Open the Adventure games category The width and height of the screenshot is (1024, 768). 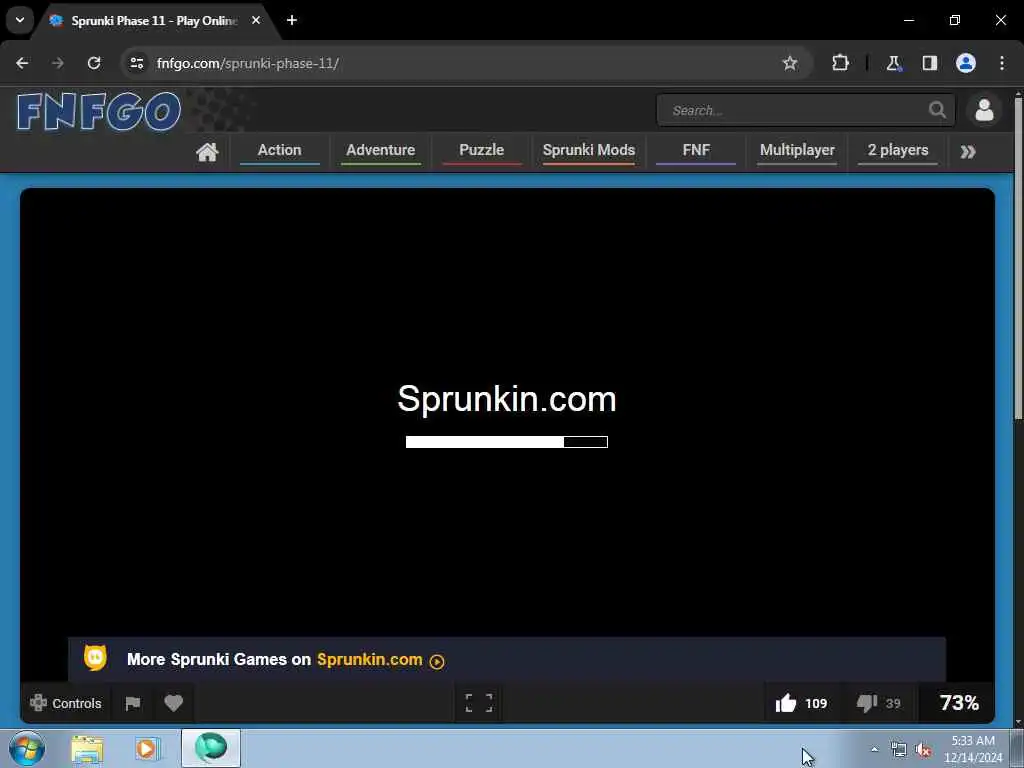point(381,150)
